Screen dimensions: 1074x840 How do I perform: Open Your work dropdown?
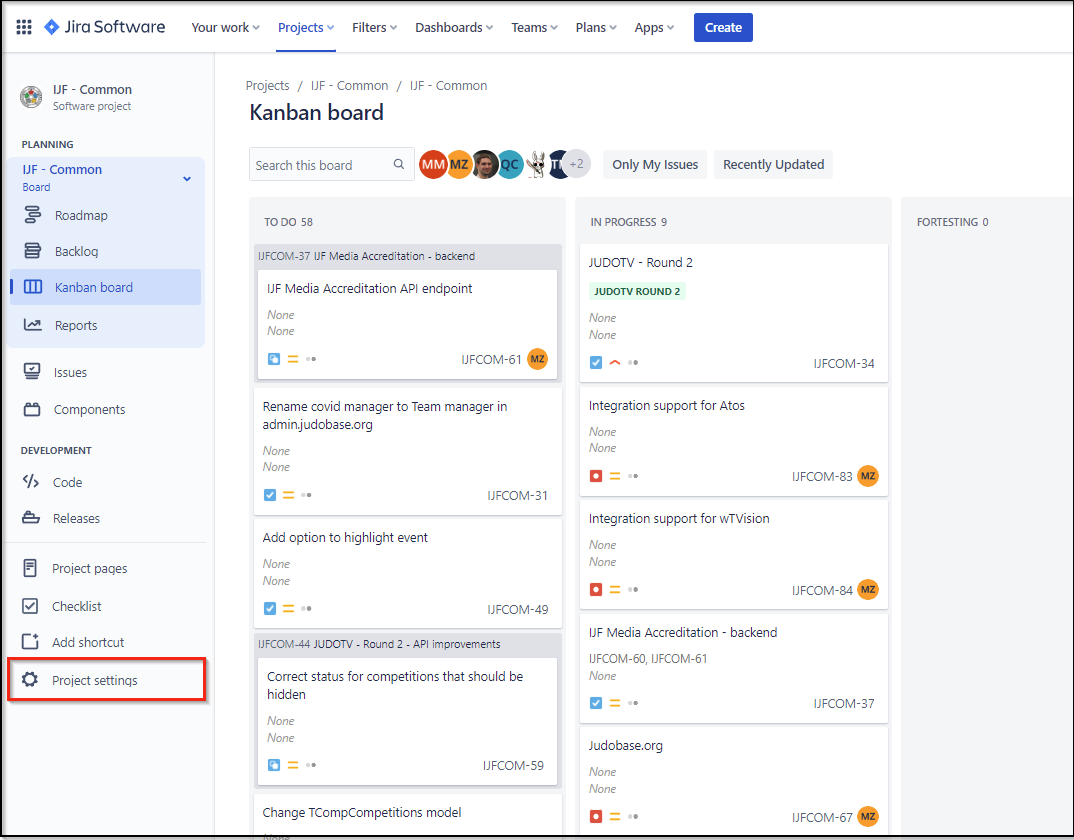click(225, 27)
